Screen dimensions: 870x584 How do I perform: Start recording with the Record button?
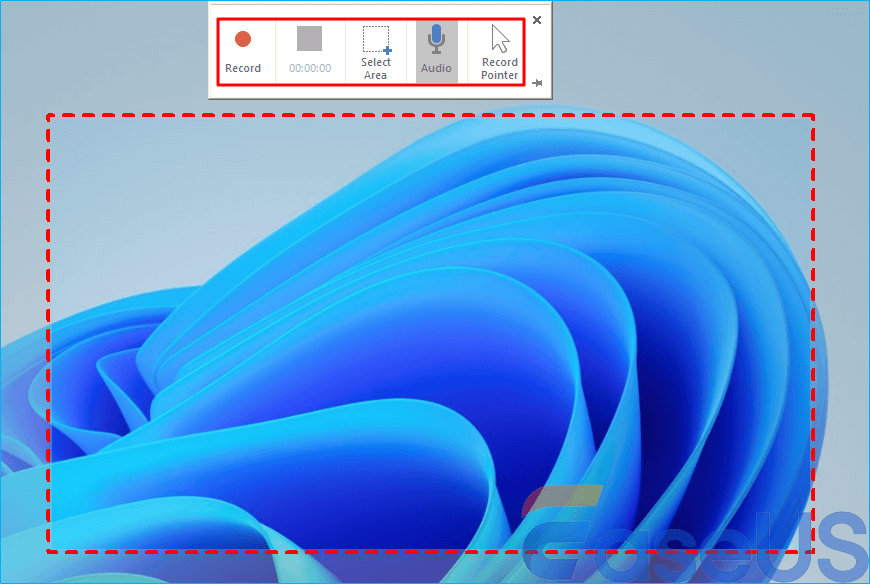click(x=242, y=52)
